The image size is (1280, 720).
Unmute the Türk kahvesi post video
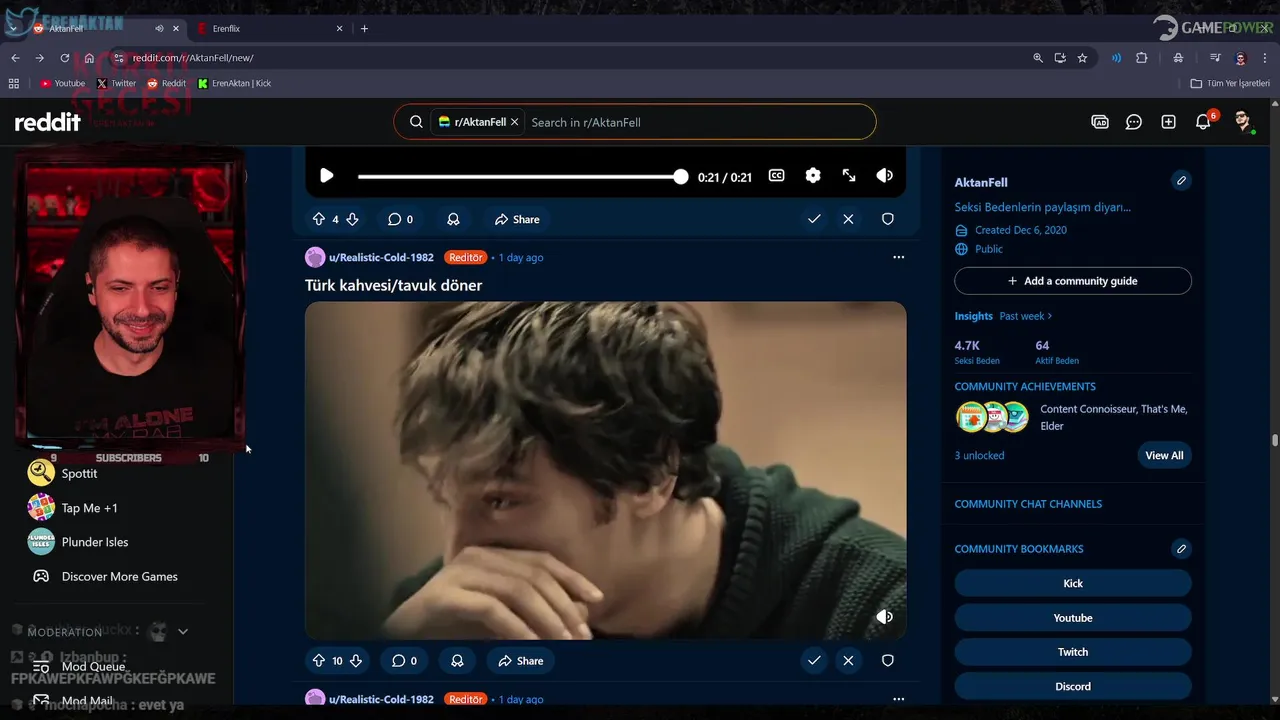tap(884, 617)
